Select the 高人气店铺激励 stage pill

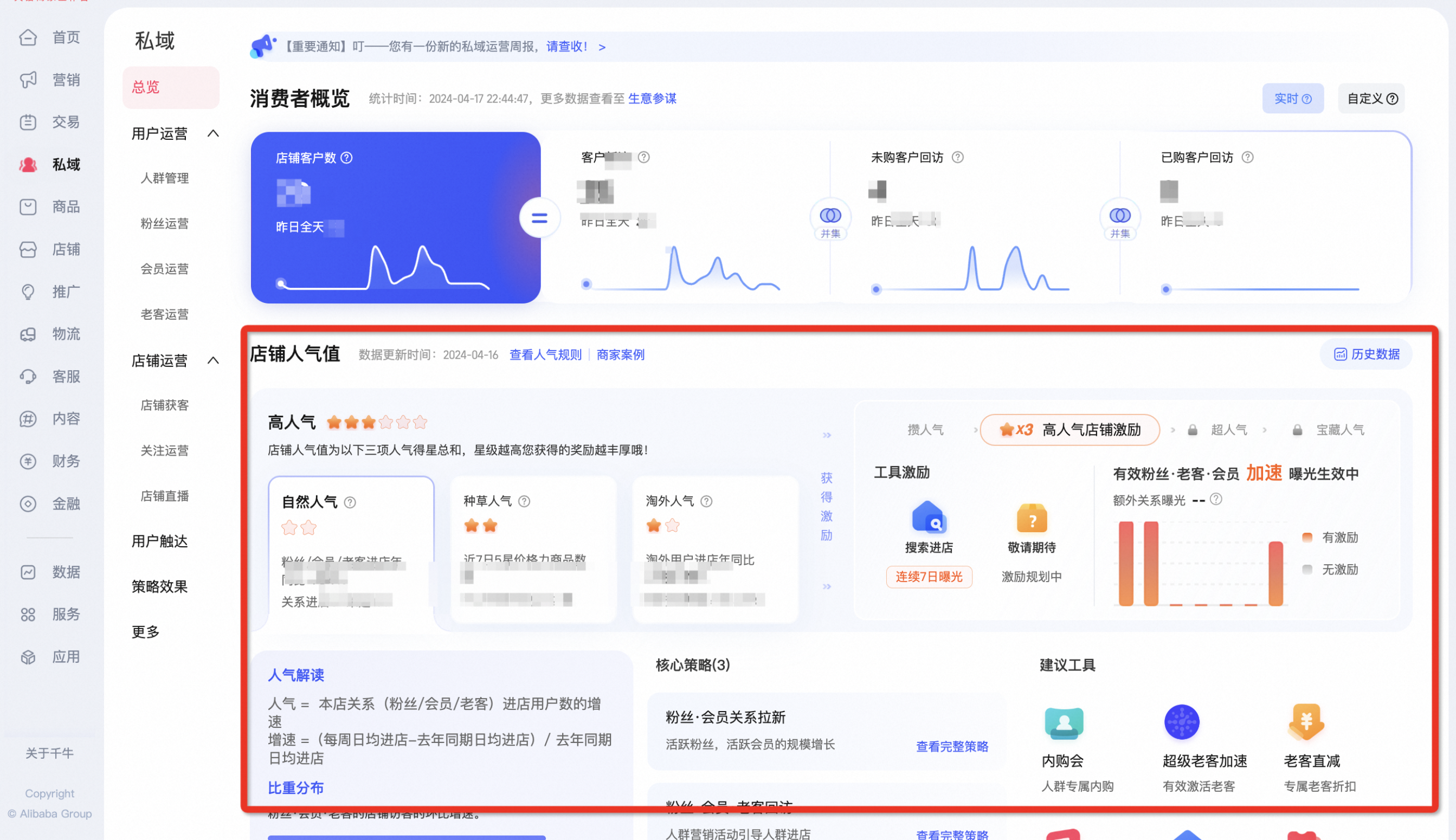tap(1071, 430)
